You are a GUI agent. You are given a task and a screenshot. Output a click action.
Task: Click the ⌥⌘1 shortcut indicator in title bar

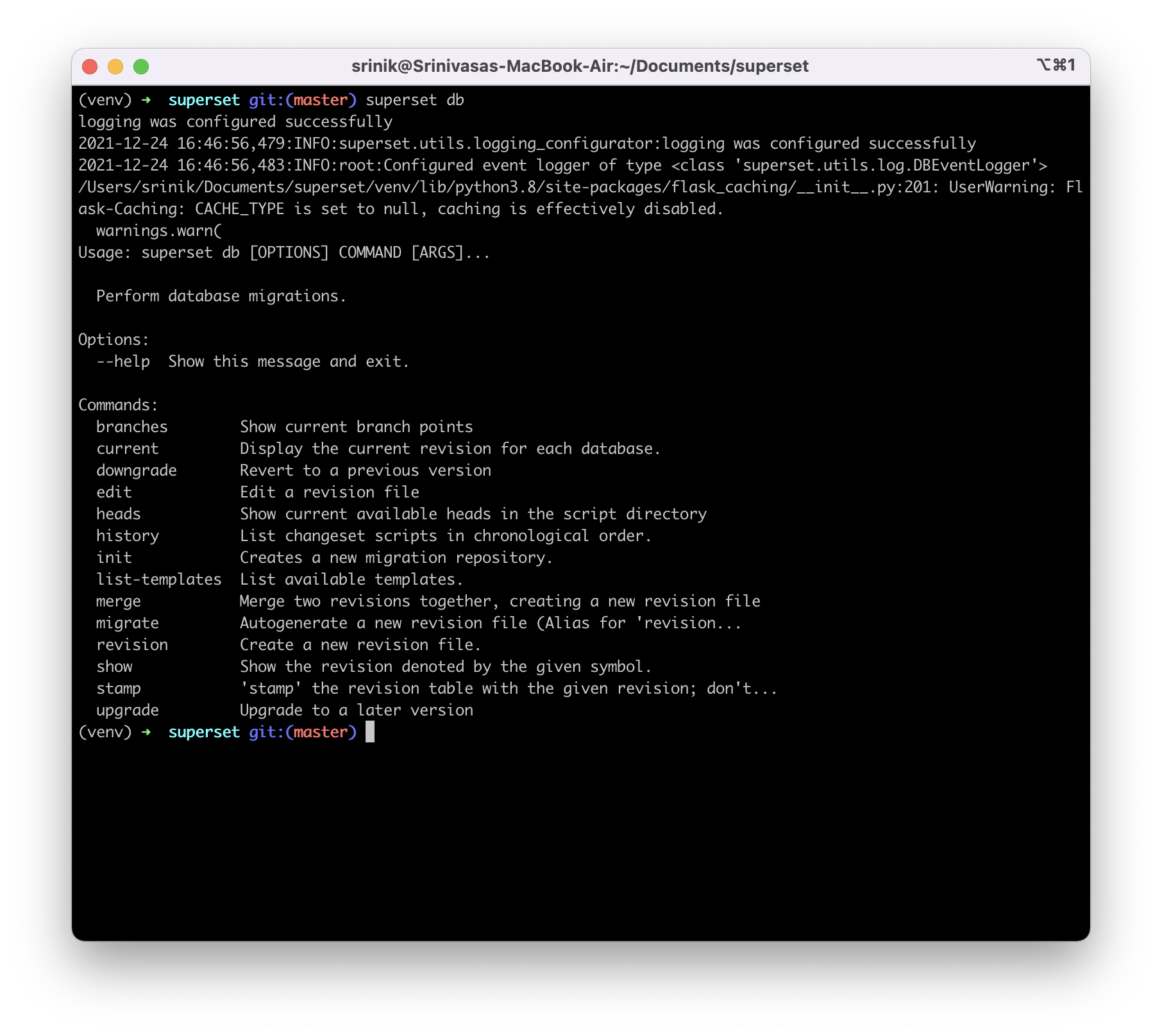[x=1056, y=65]
